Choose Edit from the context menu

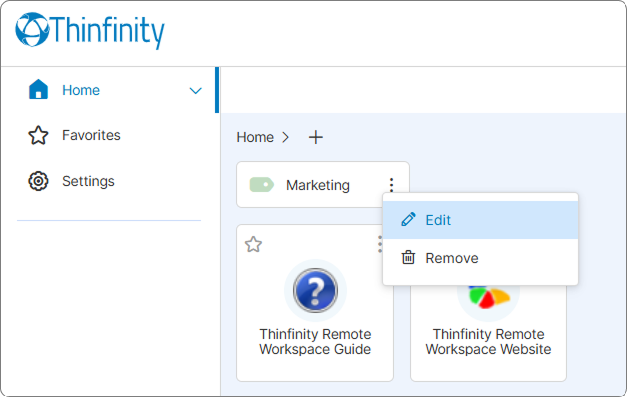[x=480, y=220]
